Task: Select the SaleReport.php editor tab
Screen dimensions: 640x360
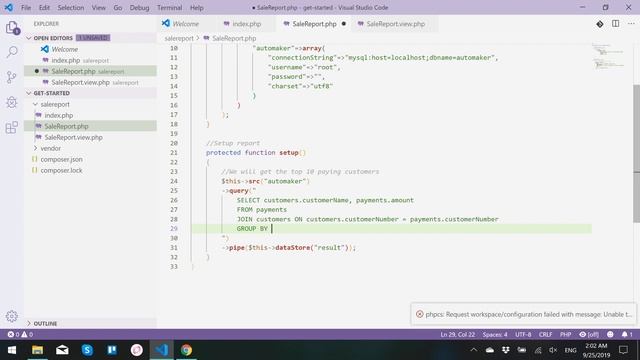Action: click(313, 24)
